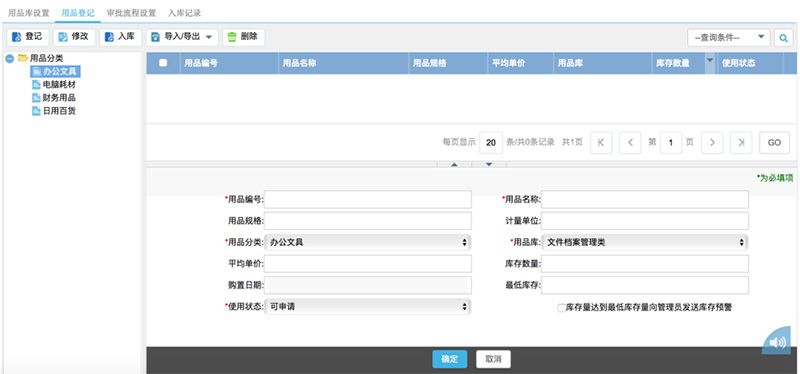This screenshot has width=800, height=374.
Task: Click the 取消 cancel button
Action: [493, 359]
